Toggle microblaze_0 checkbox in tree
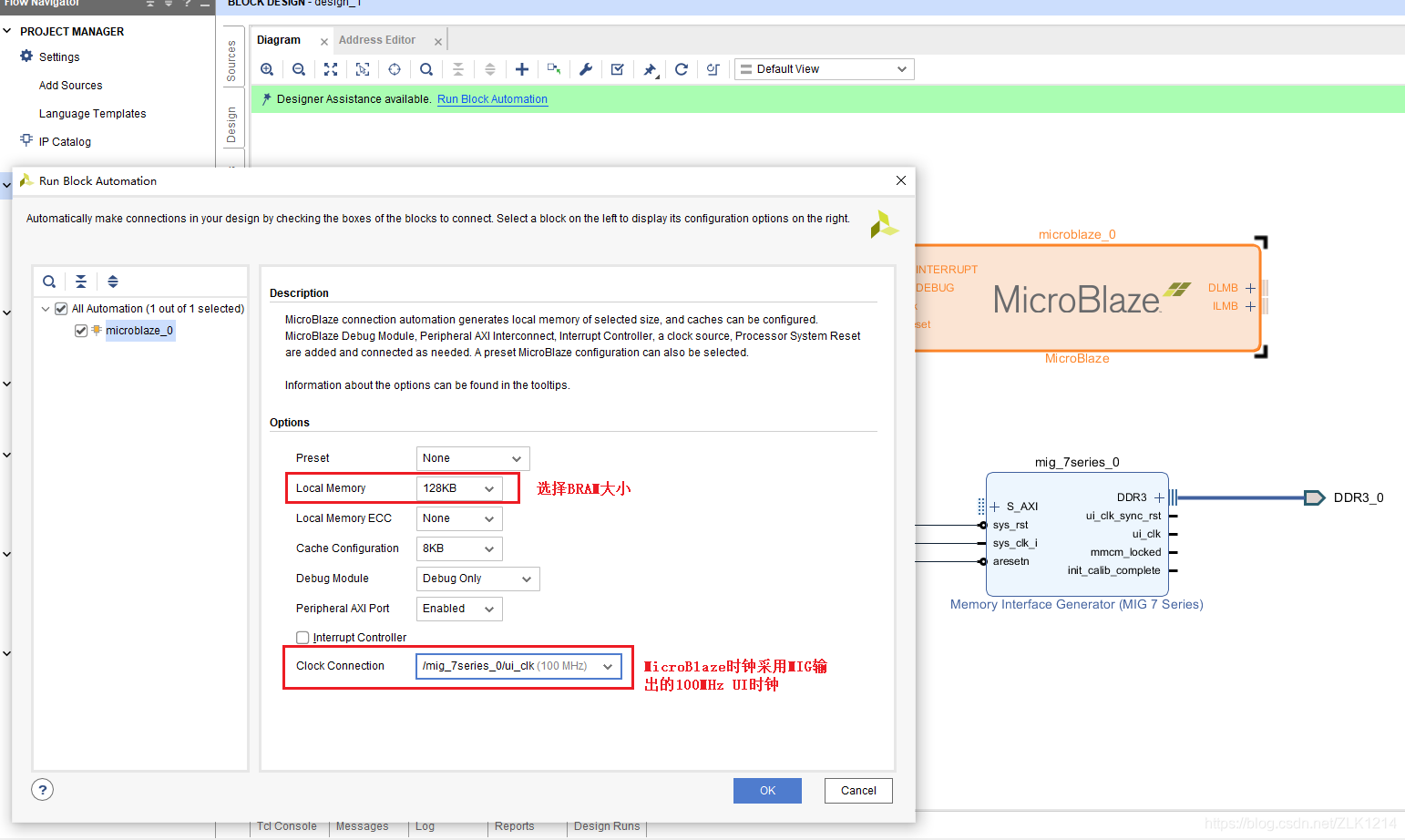 (81, 331)
